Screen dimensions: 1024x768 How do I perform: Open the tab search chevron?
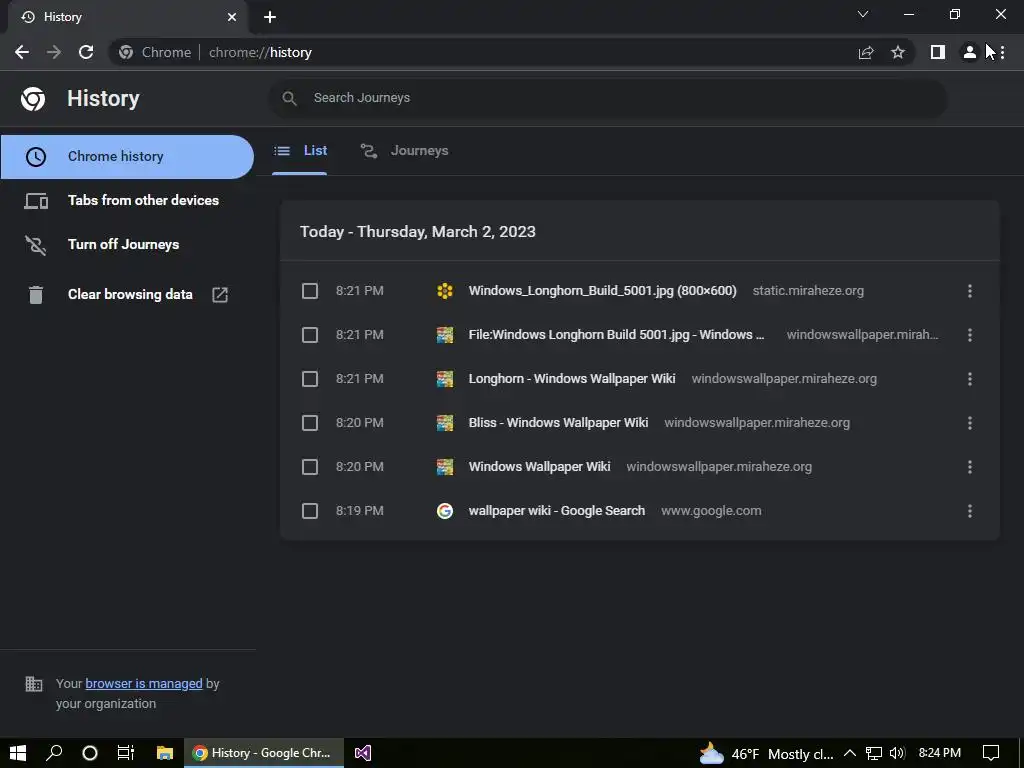click(863, 14)
